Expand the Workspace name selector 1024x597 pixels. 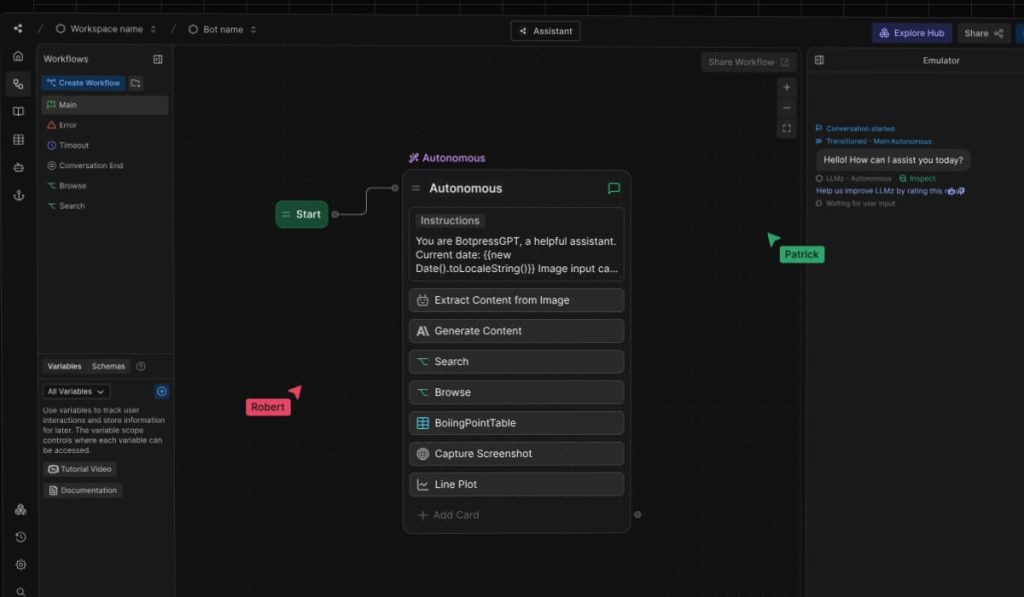pyautogui.click(x=106, y=29)
